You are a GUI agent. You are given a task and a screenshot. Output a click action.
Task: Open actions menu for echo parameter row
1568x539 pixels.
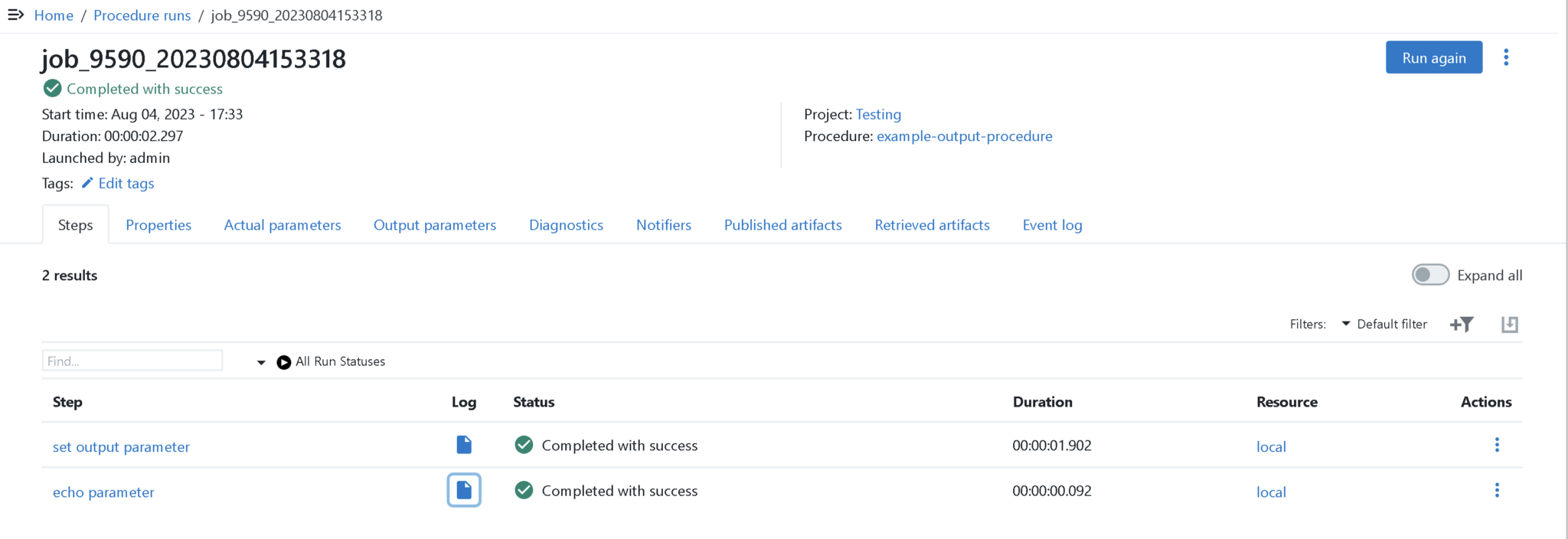(1497, 490)
